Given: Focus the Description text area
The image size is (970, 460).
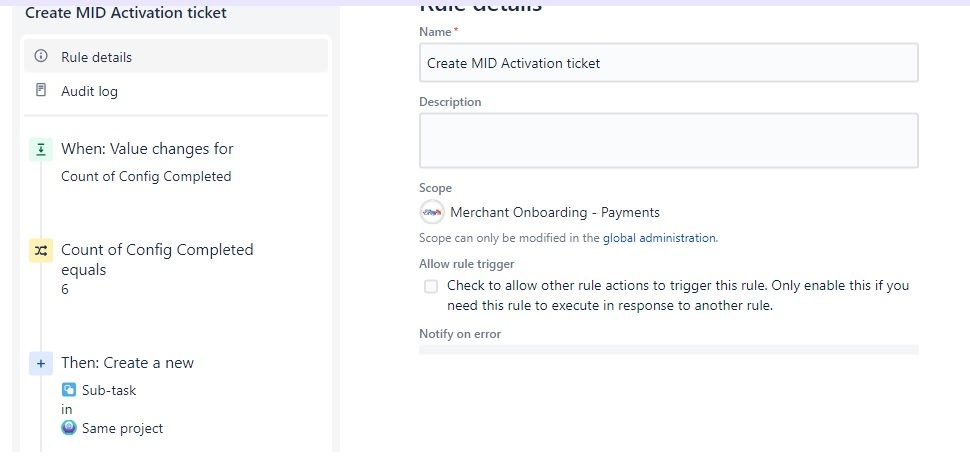Looking at the screenshot, I should pyautogui.click(x=669, y=140).
